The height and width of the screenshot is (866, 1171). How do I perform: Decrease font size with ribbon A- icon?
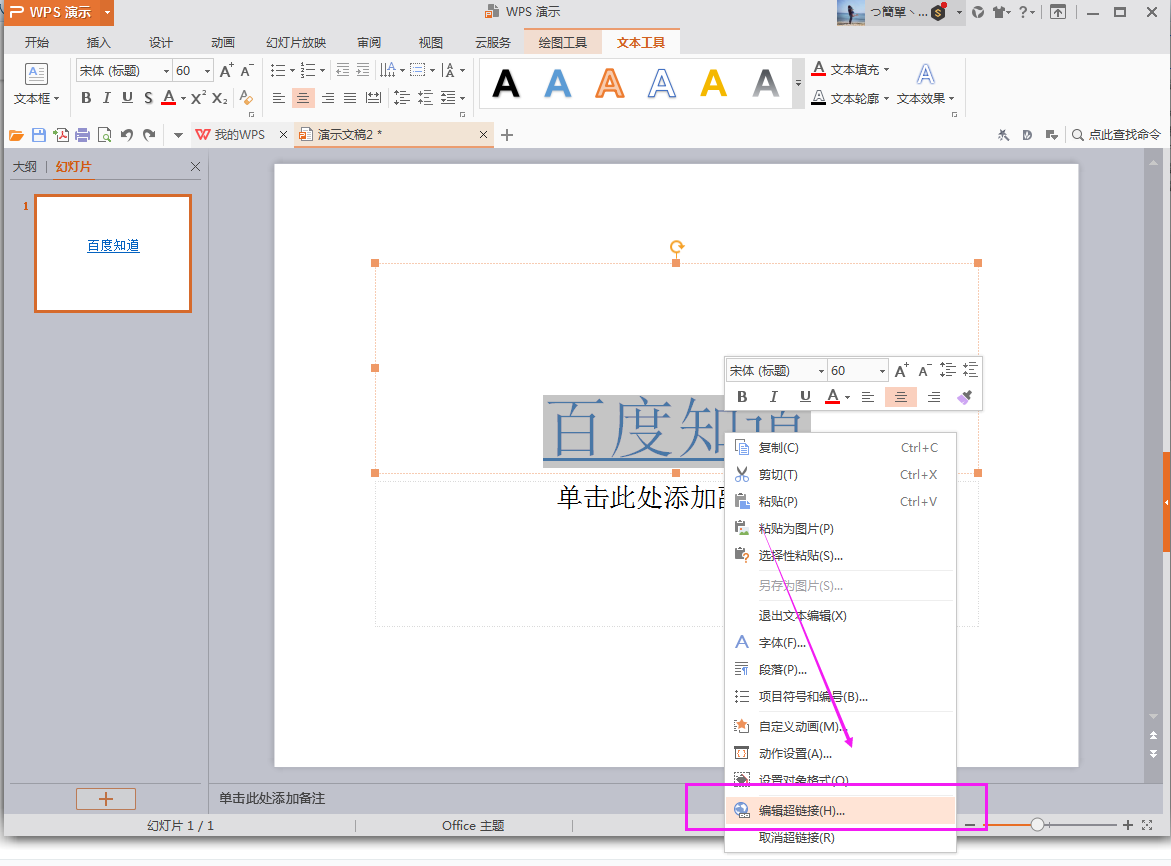coord(246,71)
